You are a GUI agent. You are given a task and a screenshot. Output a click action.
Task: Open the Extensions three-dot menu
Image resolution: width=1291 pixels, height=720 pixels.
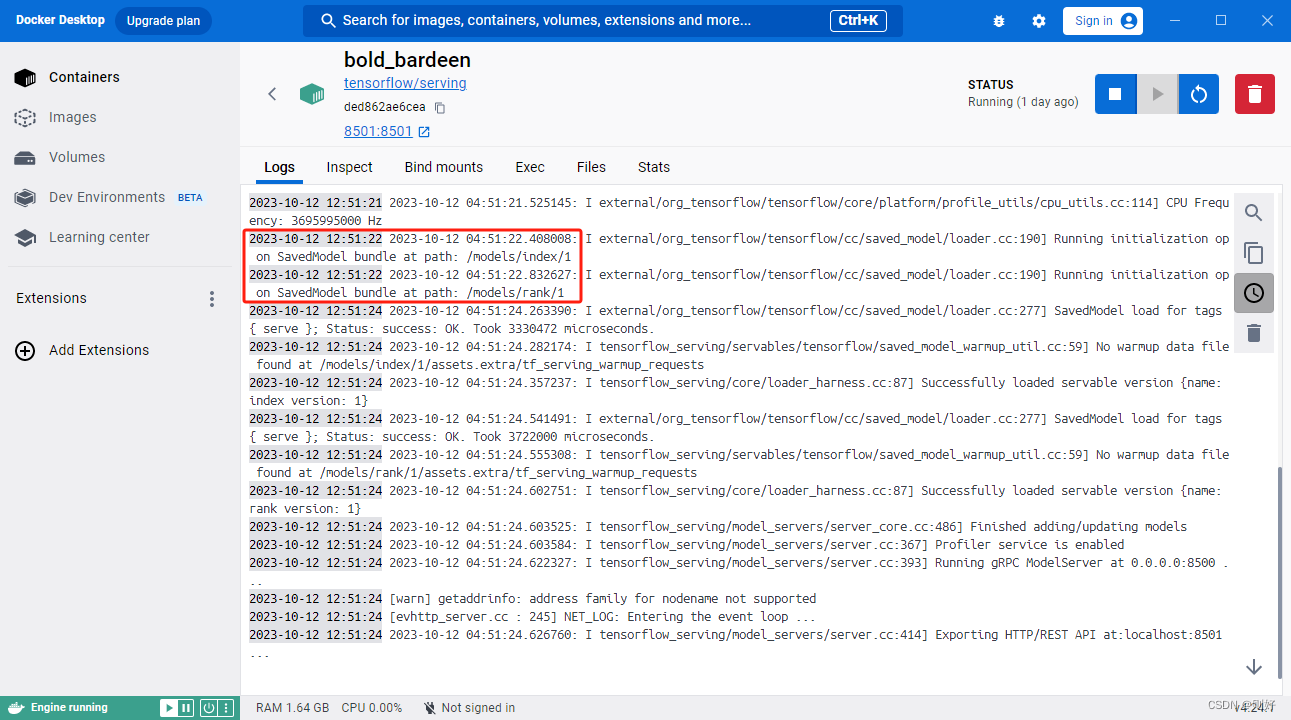coord(211,298)
